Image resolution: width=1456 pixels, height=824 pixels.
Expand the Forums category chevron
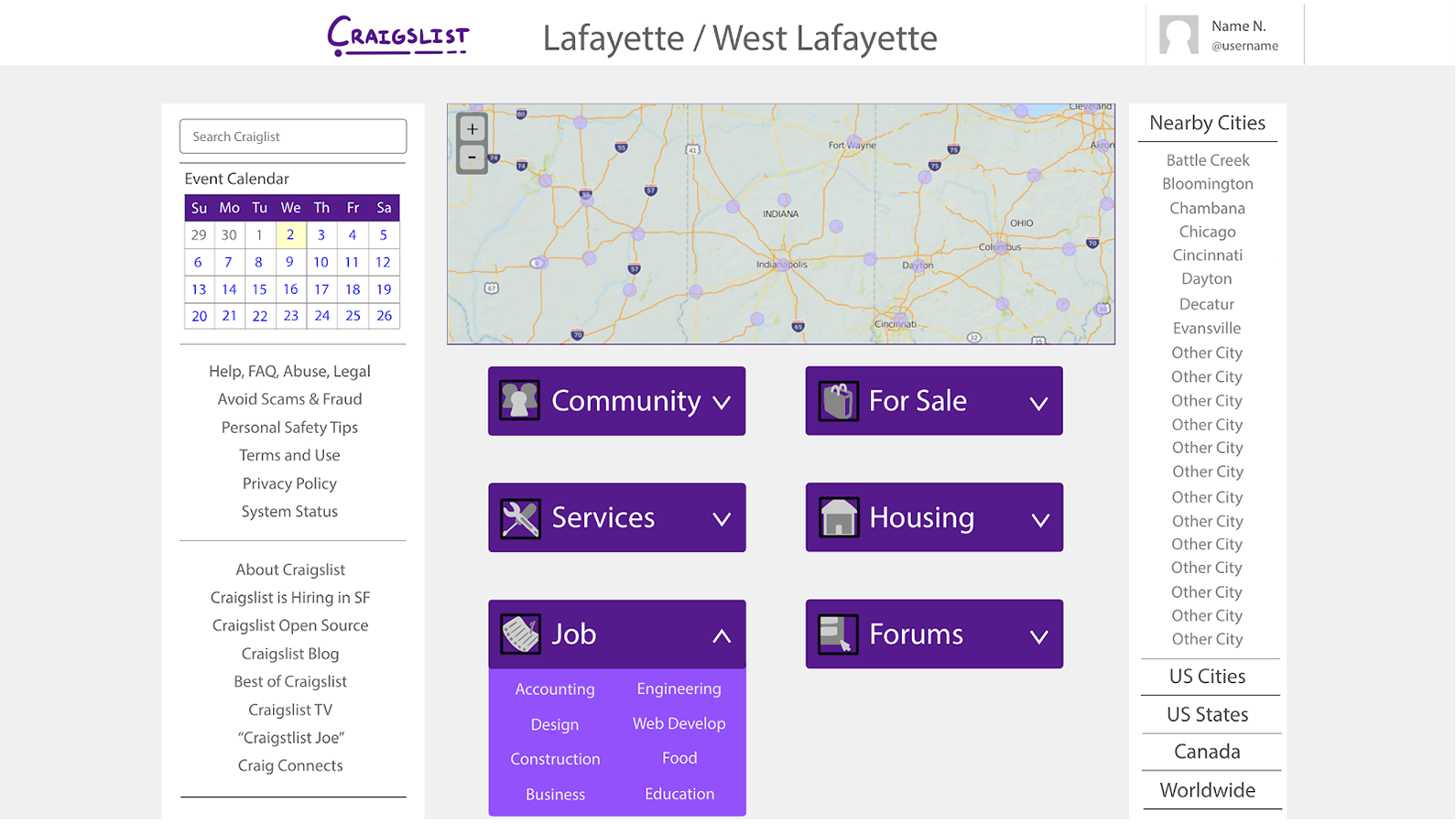1038,636
